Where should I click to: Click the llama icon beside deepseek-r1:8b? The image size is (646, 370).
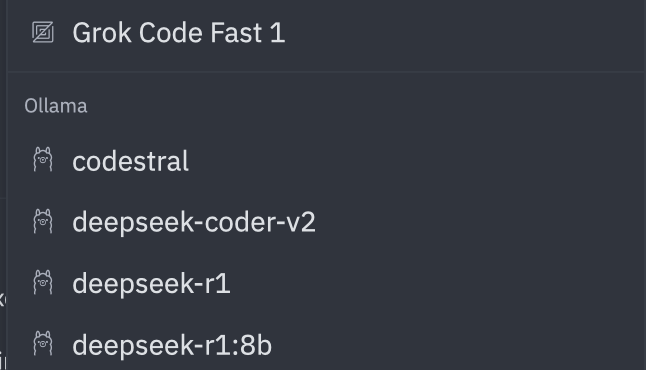coord(43,344)
